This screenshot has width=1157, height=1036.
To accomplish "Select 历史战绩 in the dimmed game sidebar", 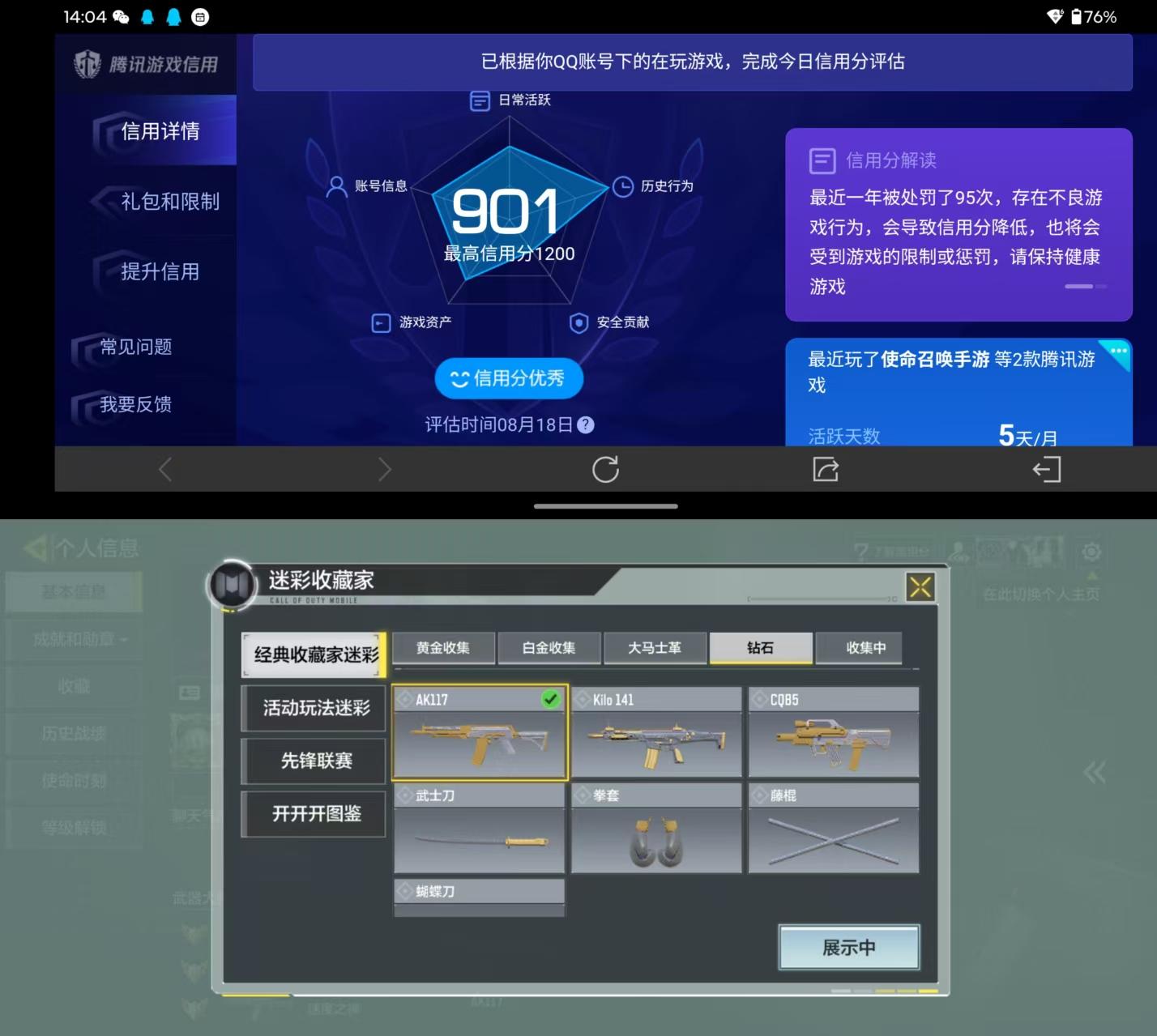I will (74, 734).
